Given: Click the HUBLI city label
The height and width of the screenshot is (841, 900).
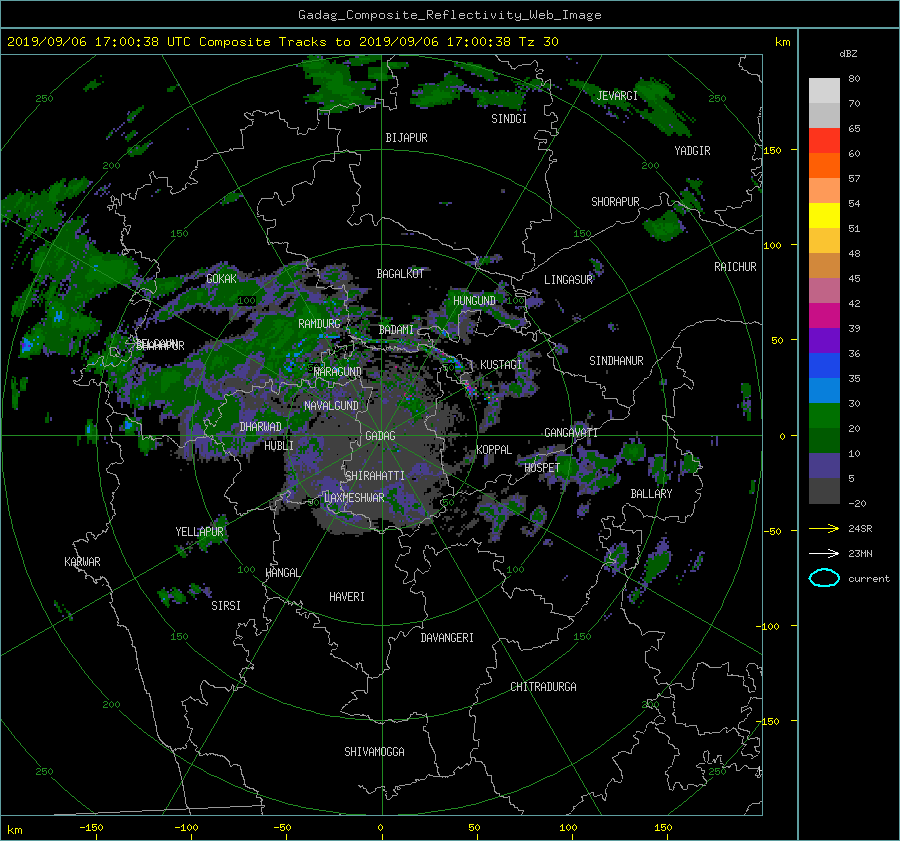Looking at the screenshot, I should click(x=279, y=445).
